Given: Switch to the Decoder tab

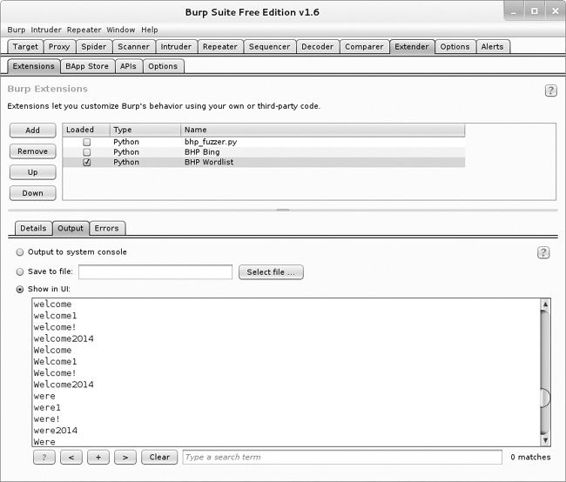Looking at the screenshot, I should [x=318, y=47].
